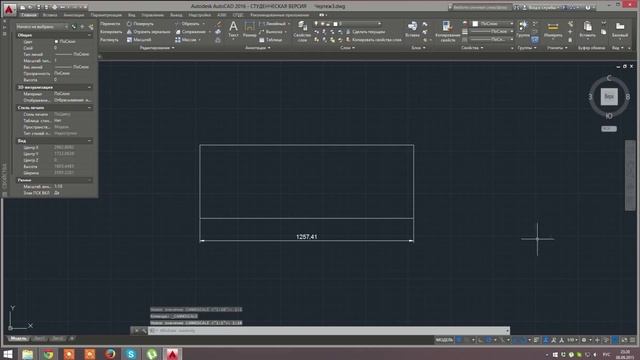Open Skype from the Windows taskbar

coord(131,354)
